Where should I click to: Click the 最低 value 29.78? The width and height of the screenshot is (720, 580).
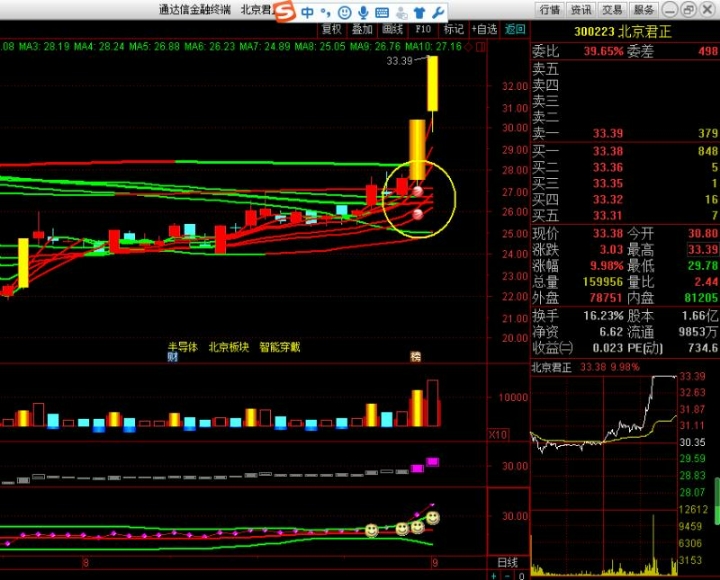(x=703, y=266)
